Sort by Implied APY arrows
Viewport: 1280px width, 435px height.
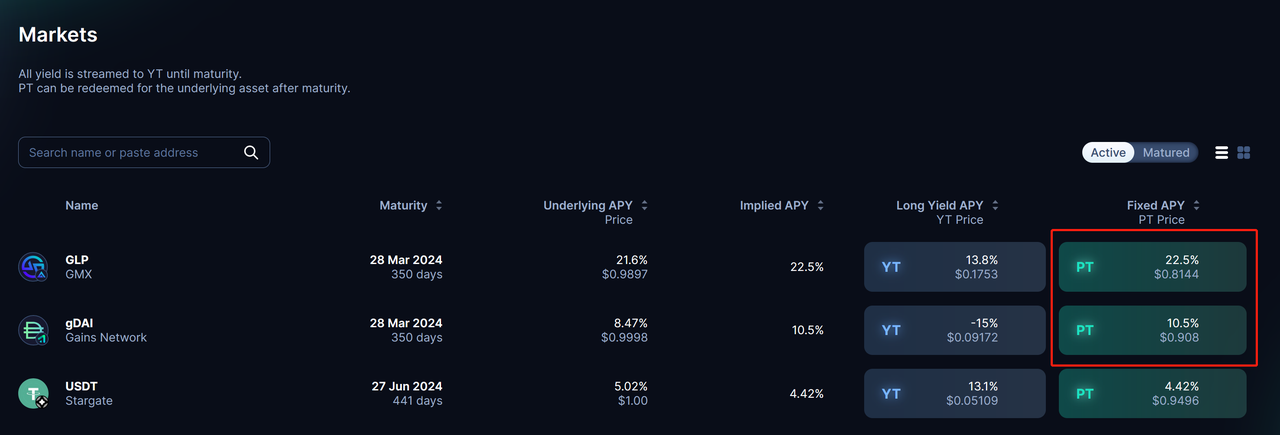(821, 206)
